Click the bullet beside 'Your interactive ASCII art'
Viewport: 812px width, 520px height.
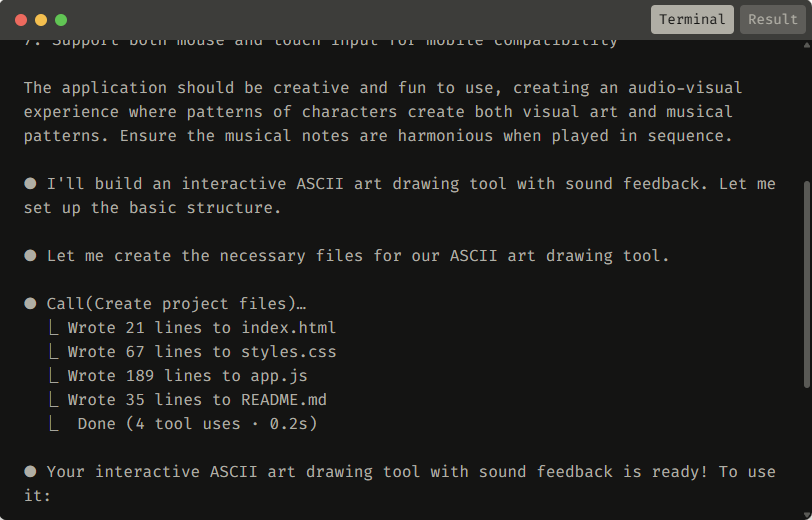(30, 471)
